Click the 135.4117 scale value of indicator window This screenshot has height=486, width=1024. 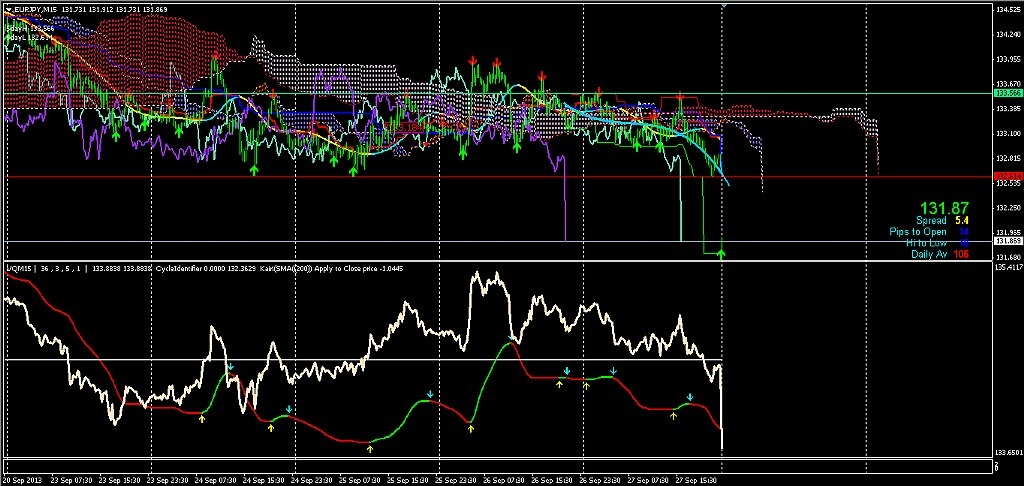point(1008,268)
